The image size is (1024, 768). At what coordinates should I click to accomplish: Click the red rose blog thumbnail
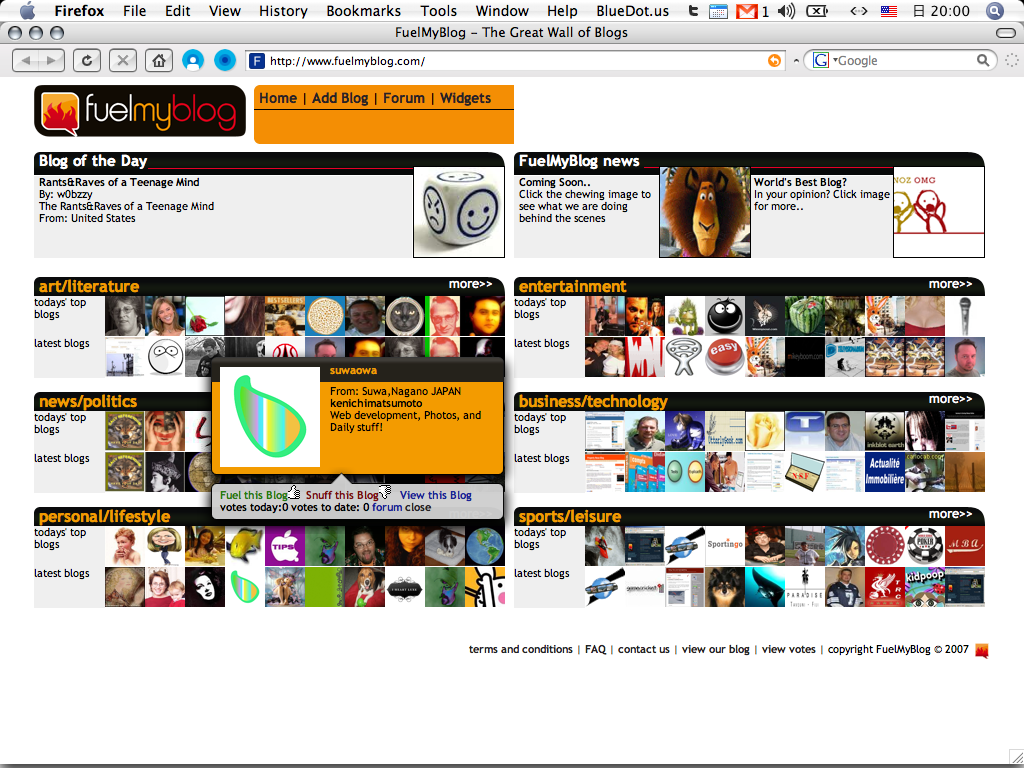point(204,316)
